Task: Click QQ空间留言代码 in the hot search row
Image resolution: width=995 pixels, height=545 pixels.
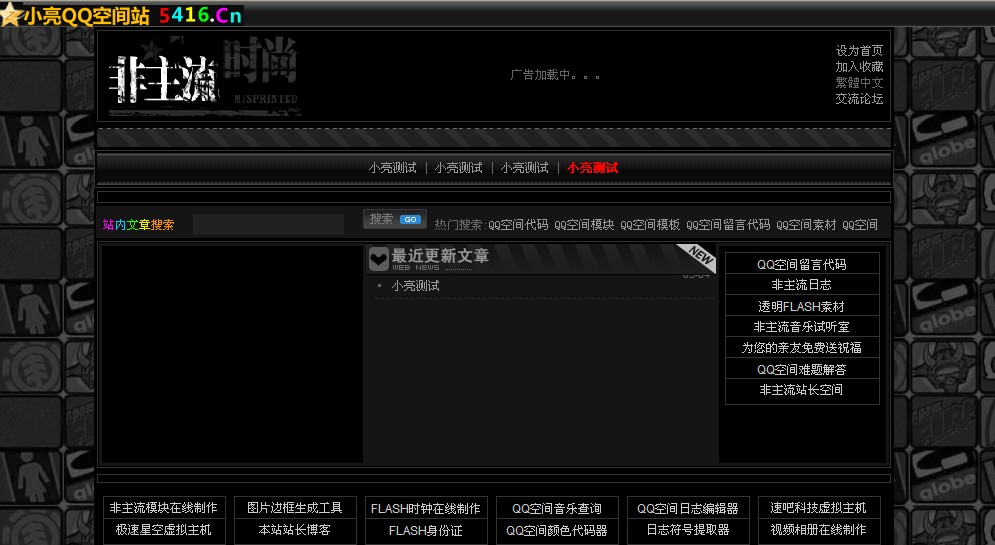Action: 728,225
